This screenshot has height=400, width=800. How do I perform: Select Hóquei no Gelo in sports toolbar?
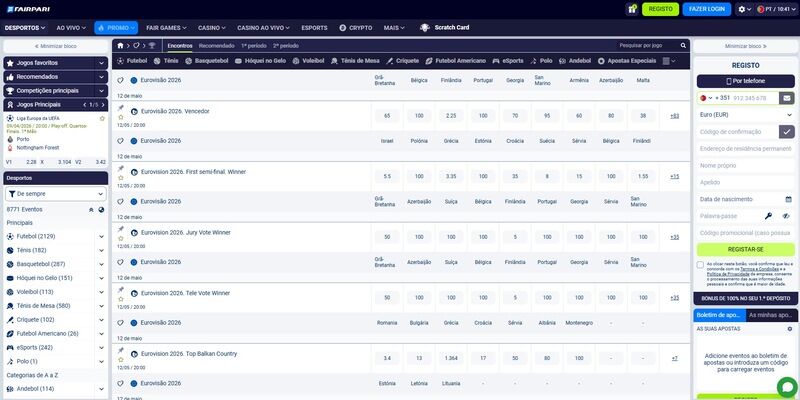point(261,61)
